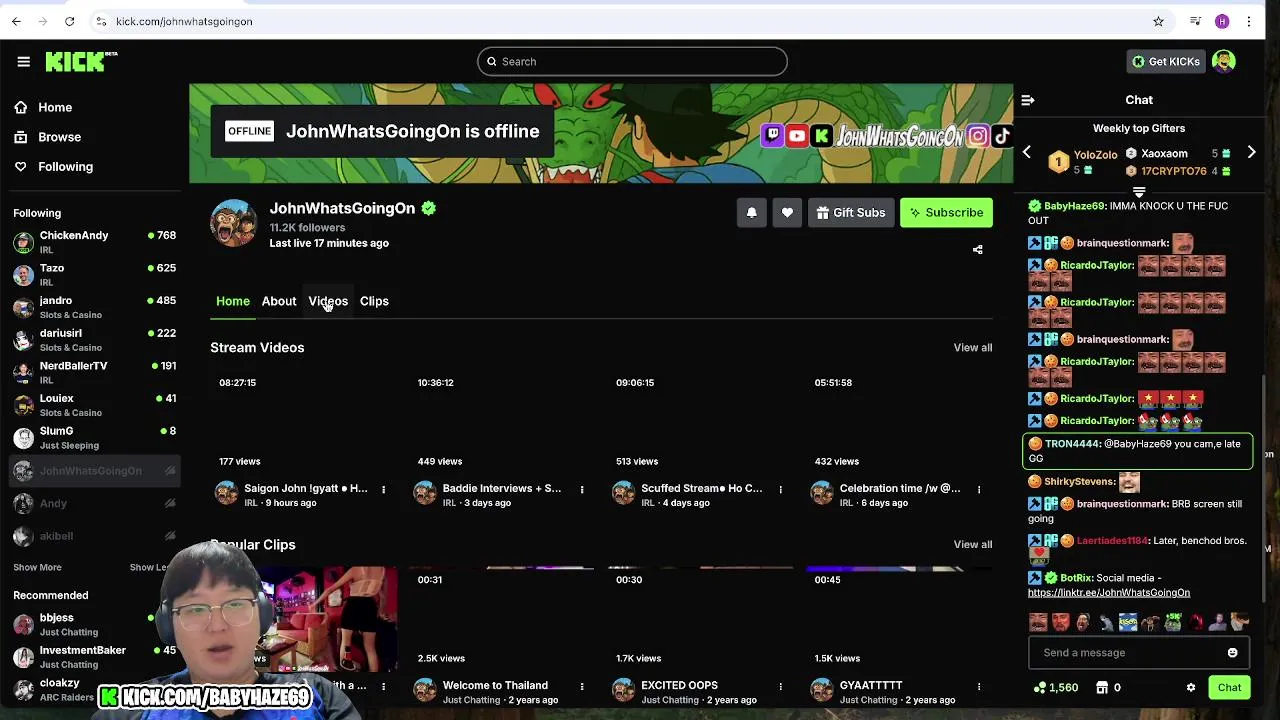
Task: Open the EXCITED OOPS clip thumbnail
Action: pos(701,620)
